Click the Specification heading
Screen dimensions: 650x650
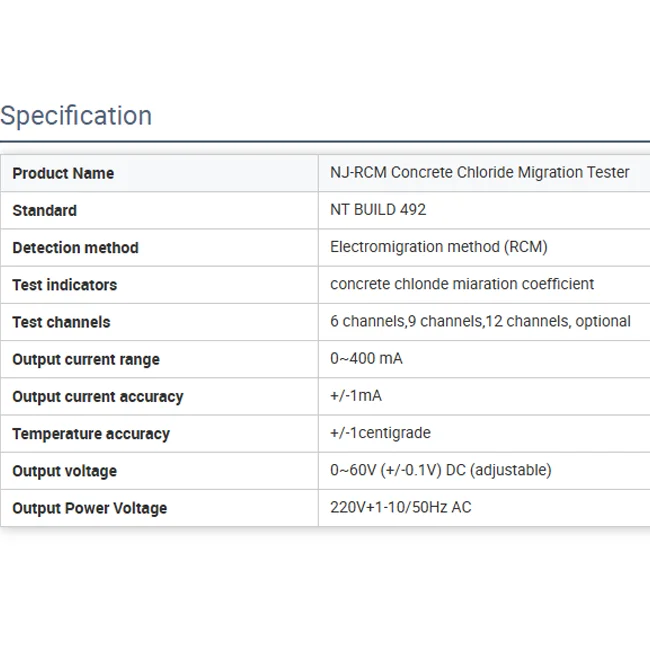pos(76,116)
